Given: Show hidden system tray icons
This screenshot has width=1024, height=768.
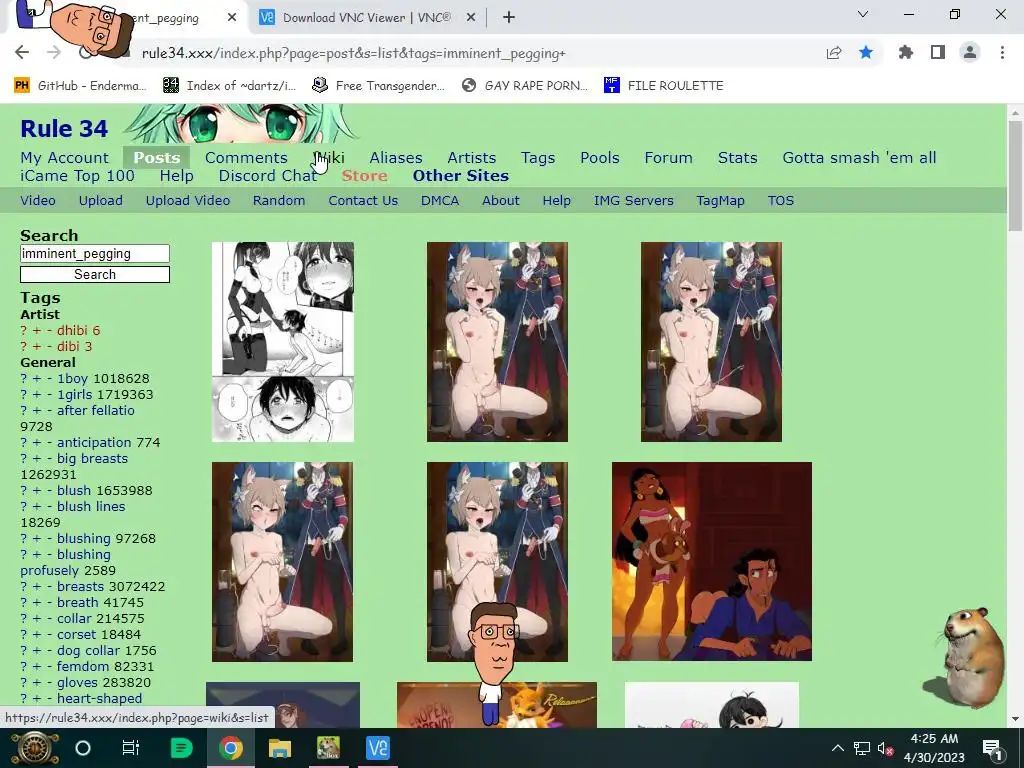Looking at the screenshot, I should pyautogui.click(x=837, y=748).
